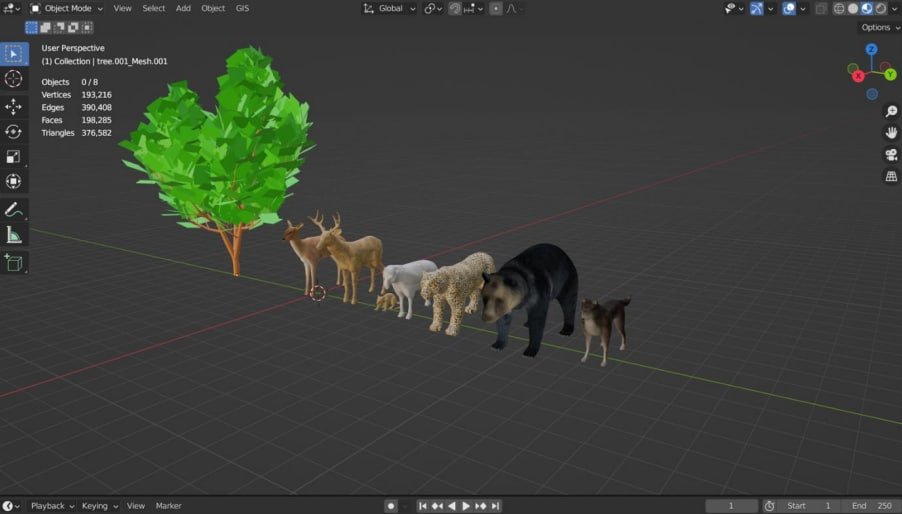Open the Object Mode dropdown
902x514 pixels.
pos(67,9)
